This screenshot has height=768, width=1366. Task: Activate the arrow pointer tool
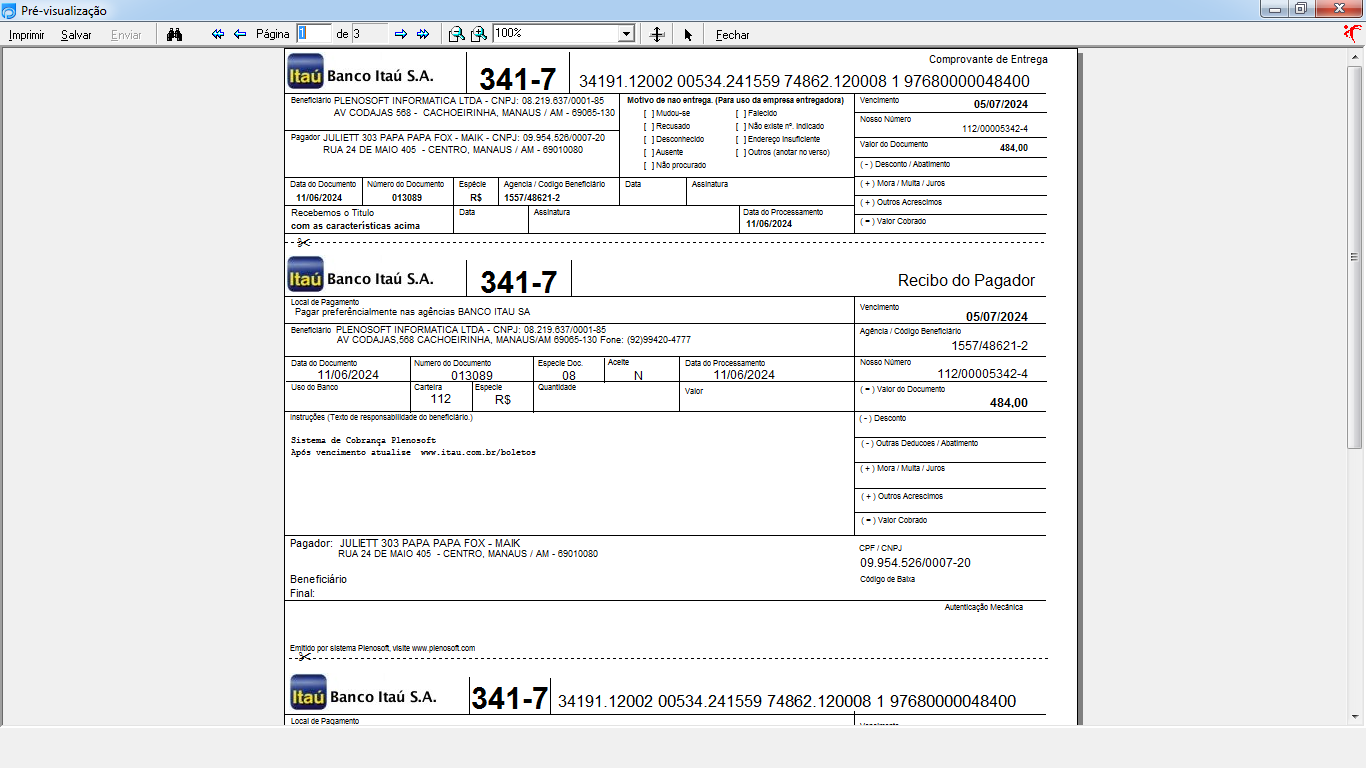(688, 35)
